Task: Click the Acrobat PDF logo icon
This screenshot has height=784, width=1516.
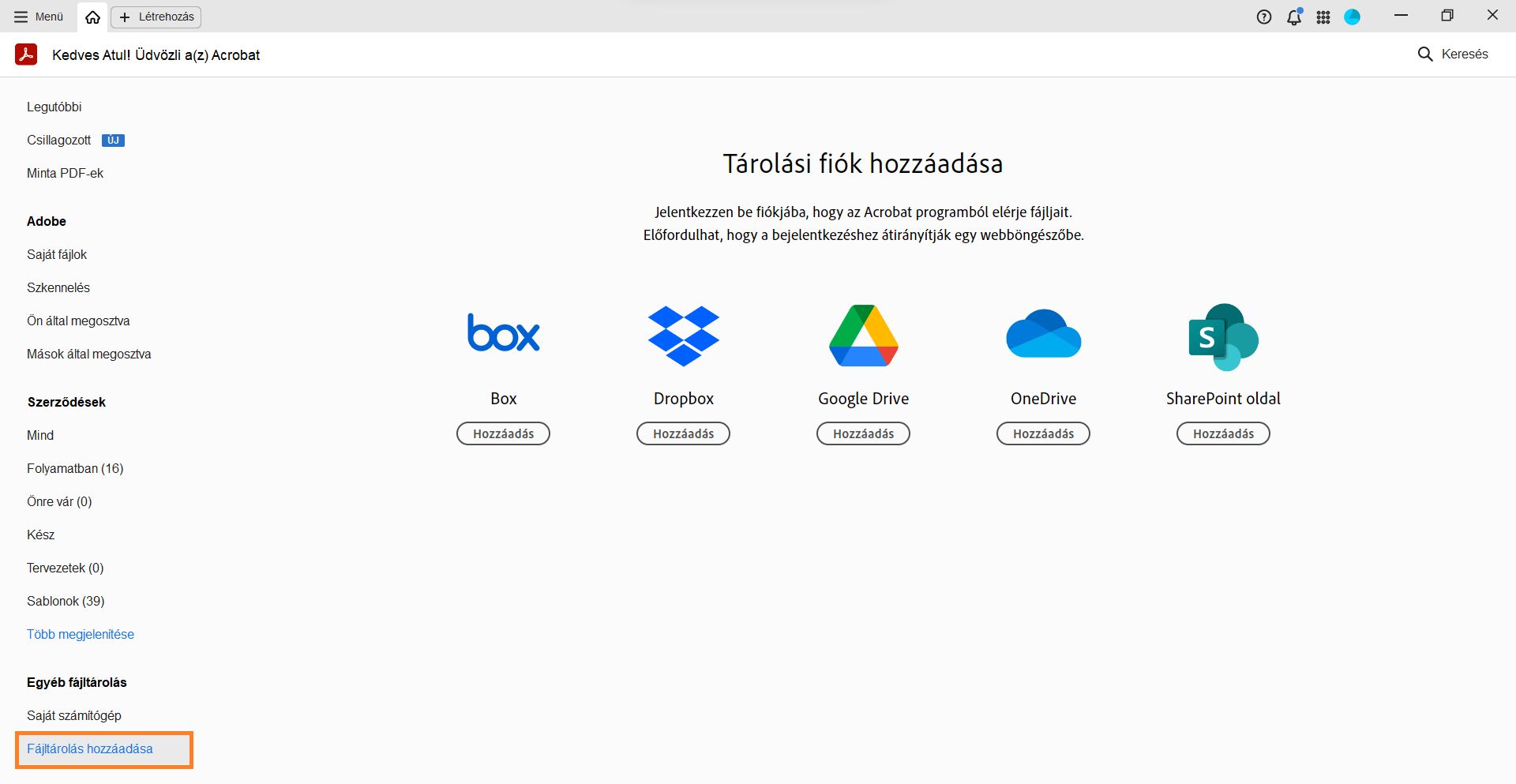Action: click(x=26, y=54)
